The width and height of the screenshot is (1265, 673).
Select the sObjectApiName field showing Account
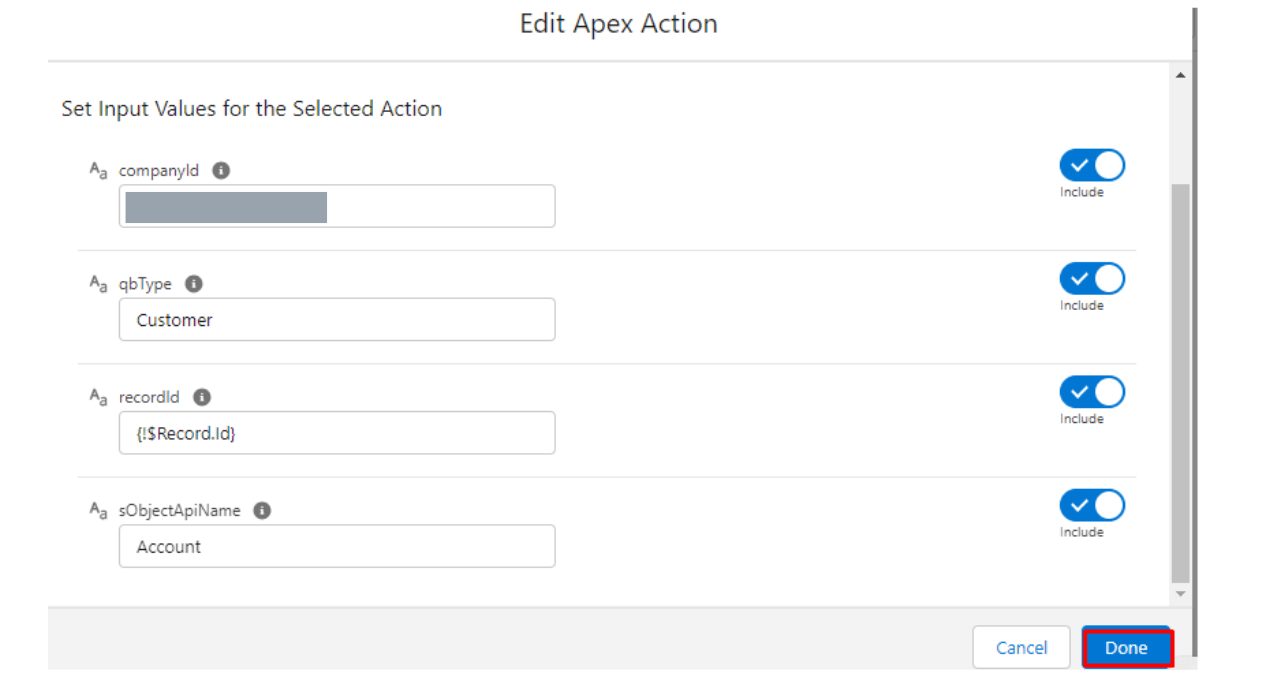pos(337,547)
